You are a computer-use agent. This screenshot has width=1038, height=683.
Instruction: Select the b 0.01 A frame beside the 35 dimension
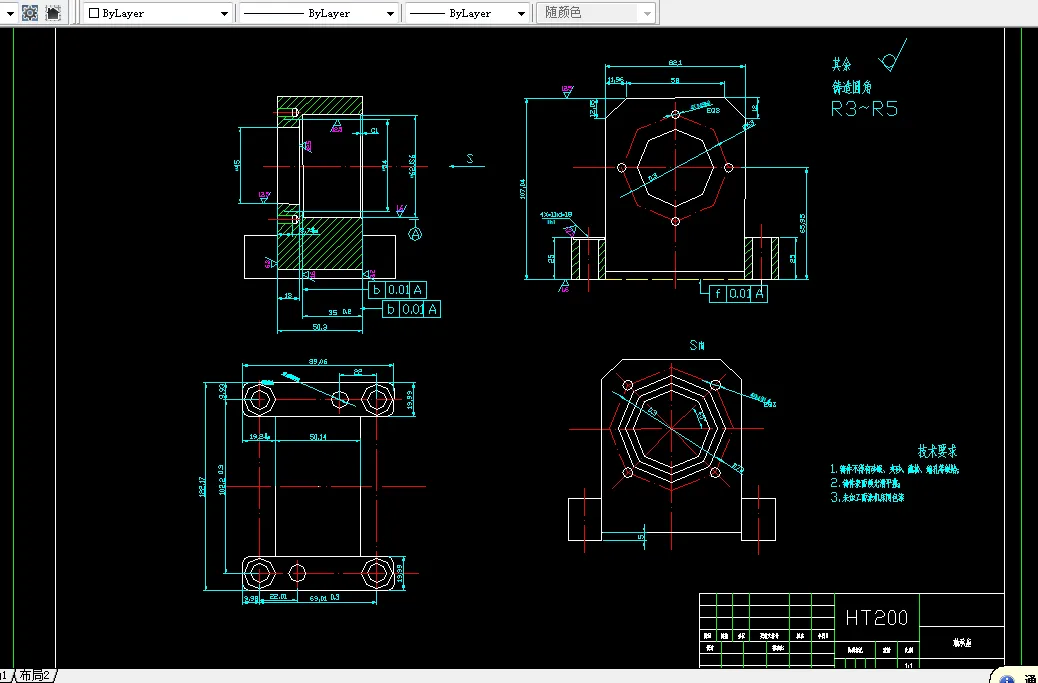click(x=411, y=309)
